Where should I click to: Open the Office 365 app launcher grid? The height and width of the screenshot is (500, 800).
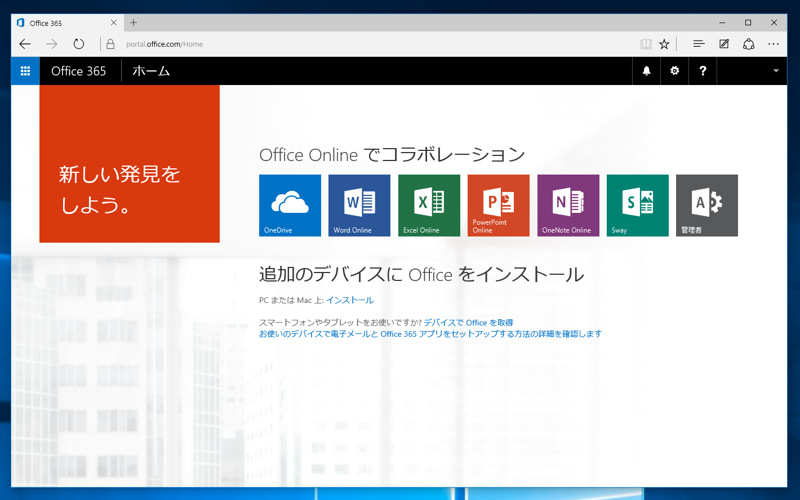tap(25, 71)
